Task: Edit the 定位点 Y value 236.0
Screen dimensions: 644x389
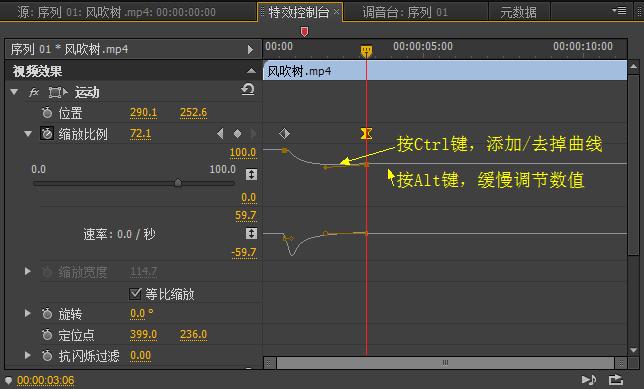Action: [193, 335]
